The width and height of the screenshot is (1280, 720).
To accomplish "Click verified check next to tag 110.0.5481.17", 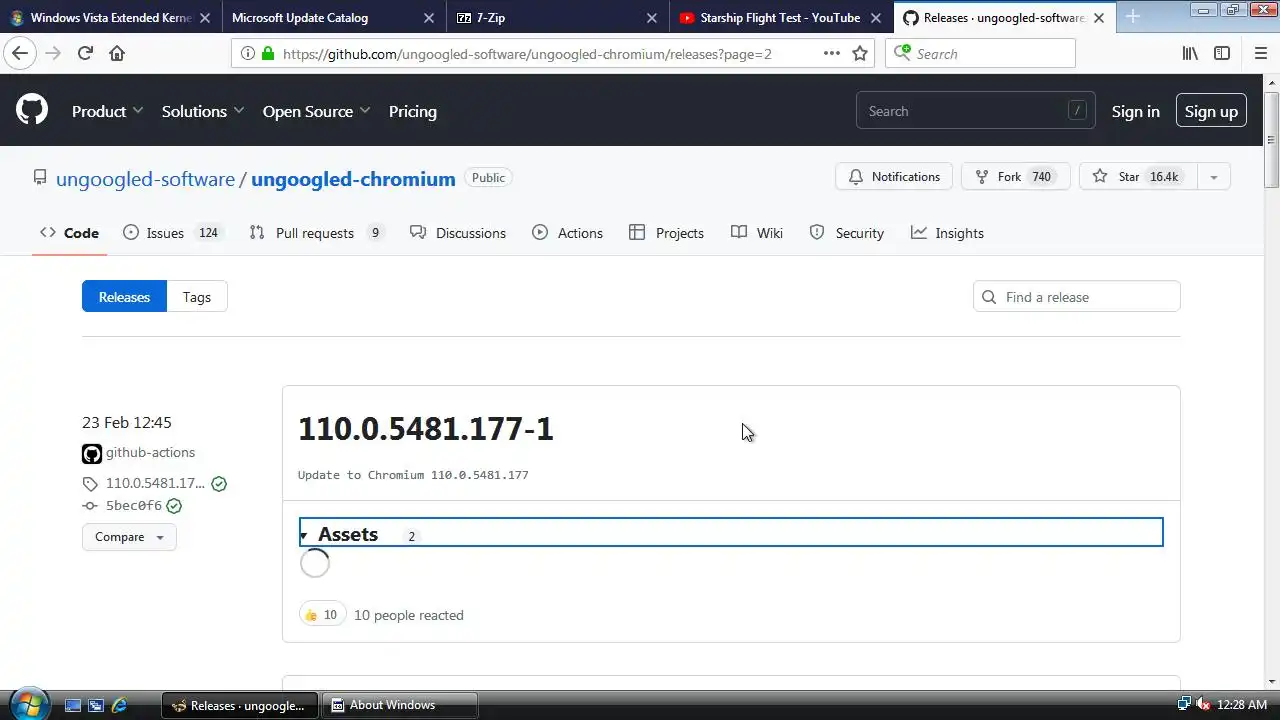I will tap(219, 483).
